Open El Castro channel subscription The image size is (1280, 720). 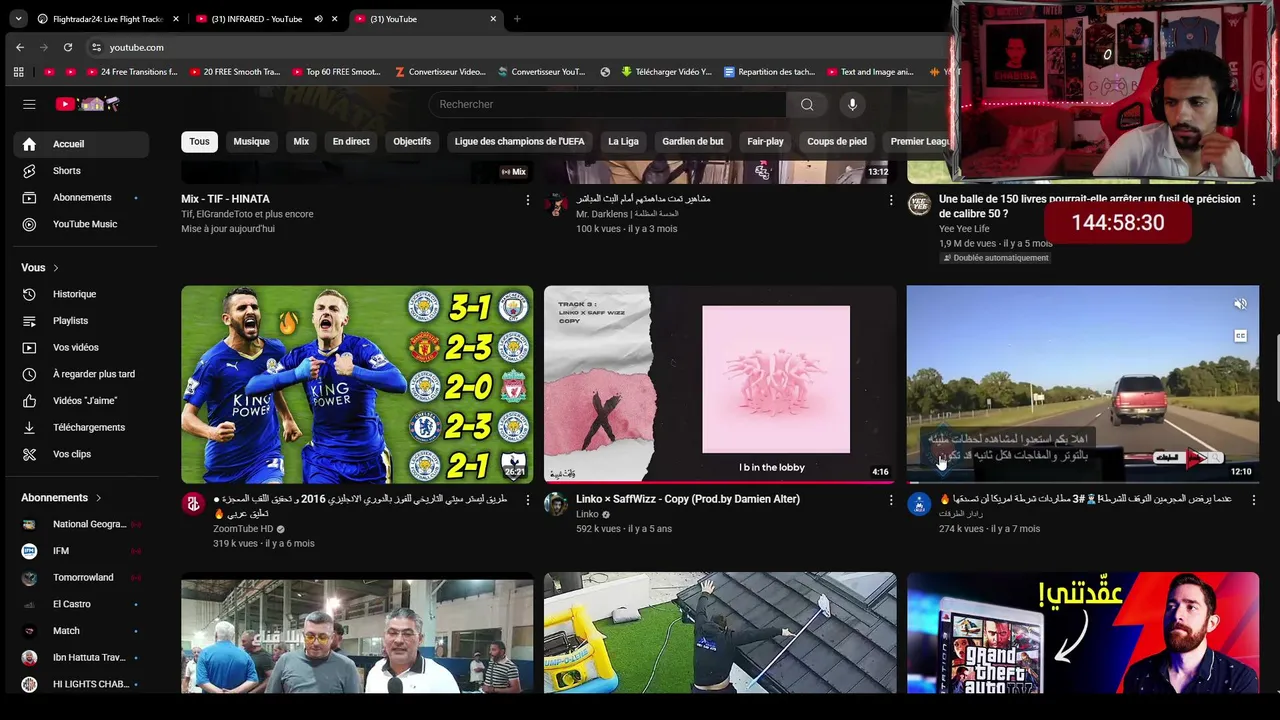click(x=81, y=604)
